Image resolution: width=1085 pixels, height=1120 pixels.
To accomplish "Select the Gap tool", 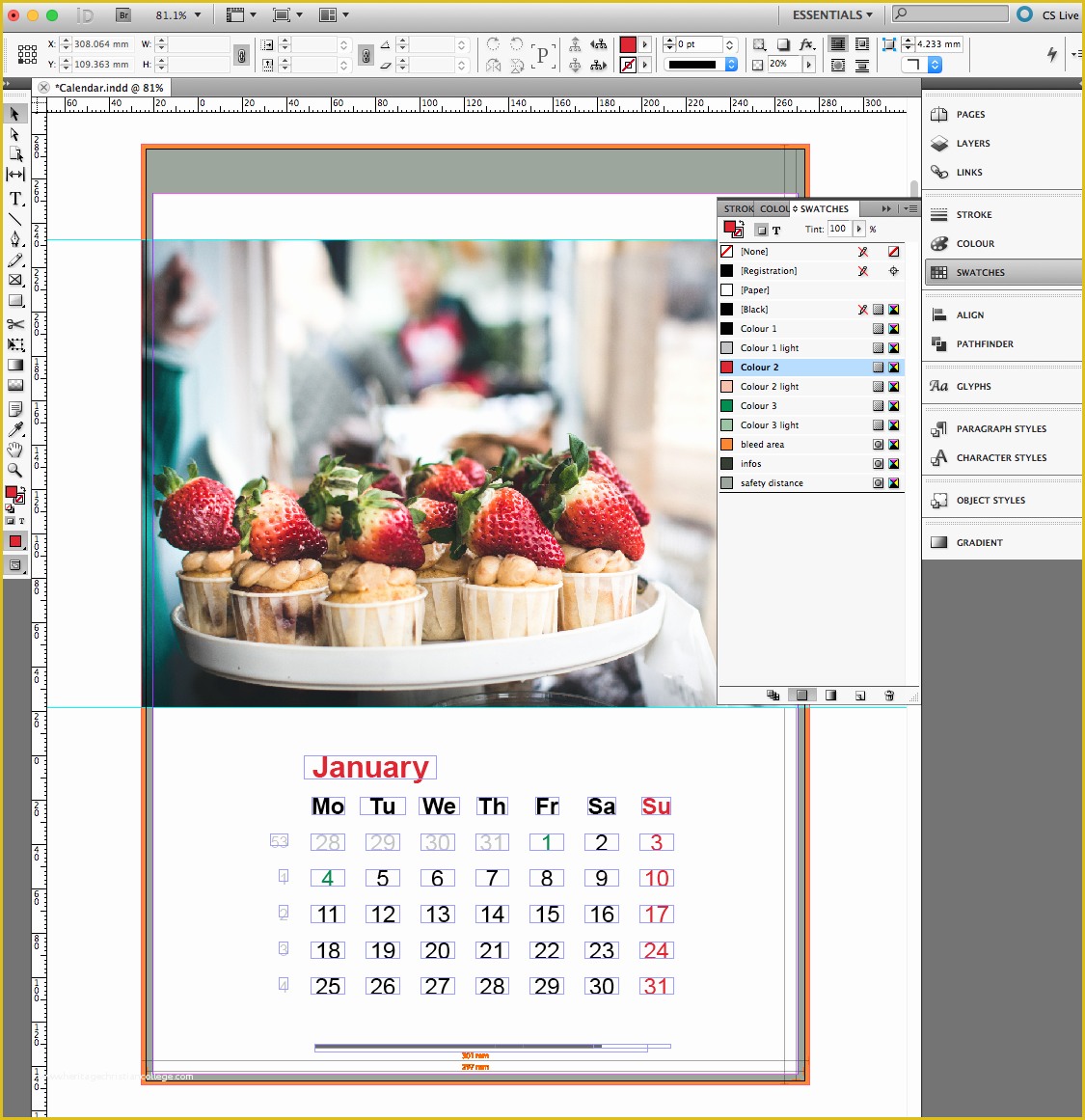I will 15,175.
